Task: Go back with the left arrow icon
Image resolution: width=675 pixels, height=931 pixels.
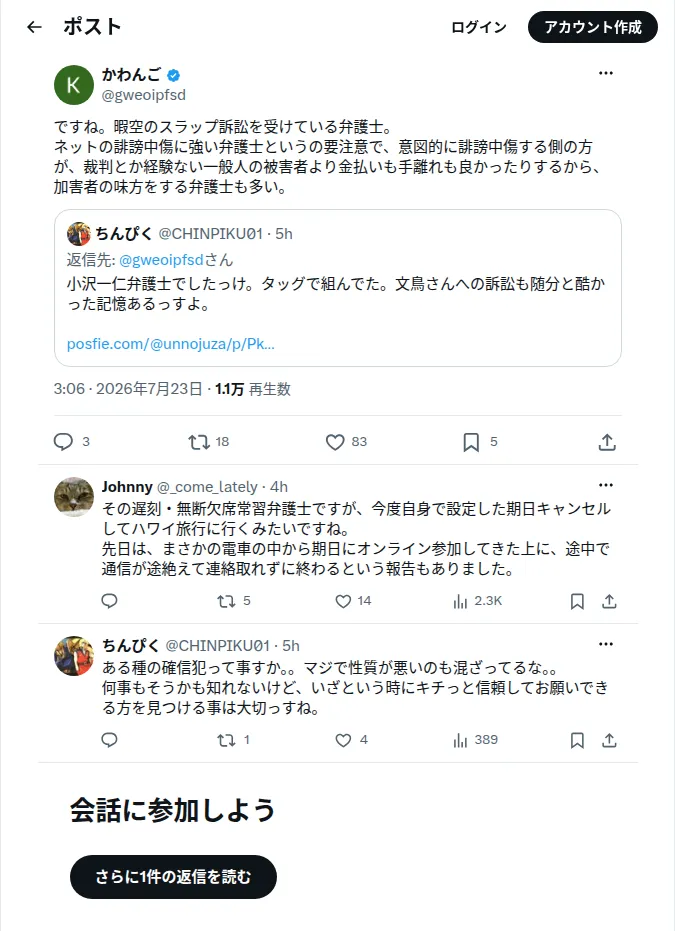Action: pyautogui.click(x=34, y=27)
